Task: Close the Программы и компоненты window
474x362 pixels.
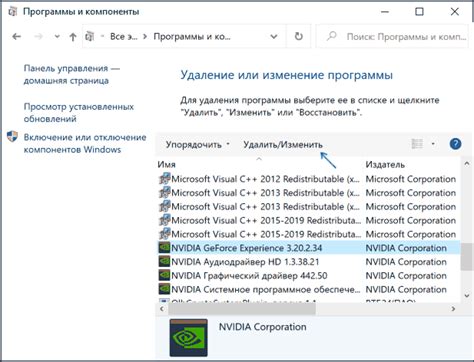Action: click(x=455, y=12)
